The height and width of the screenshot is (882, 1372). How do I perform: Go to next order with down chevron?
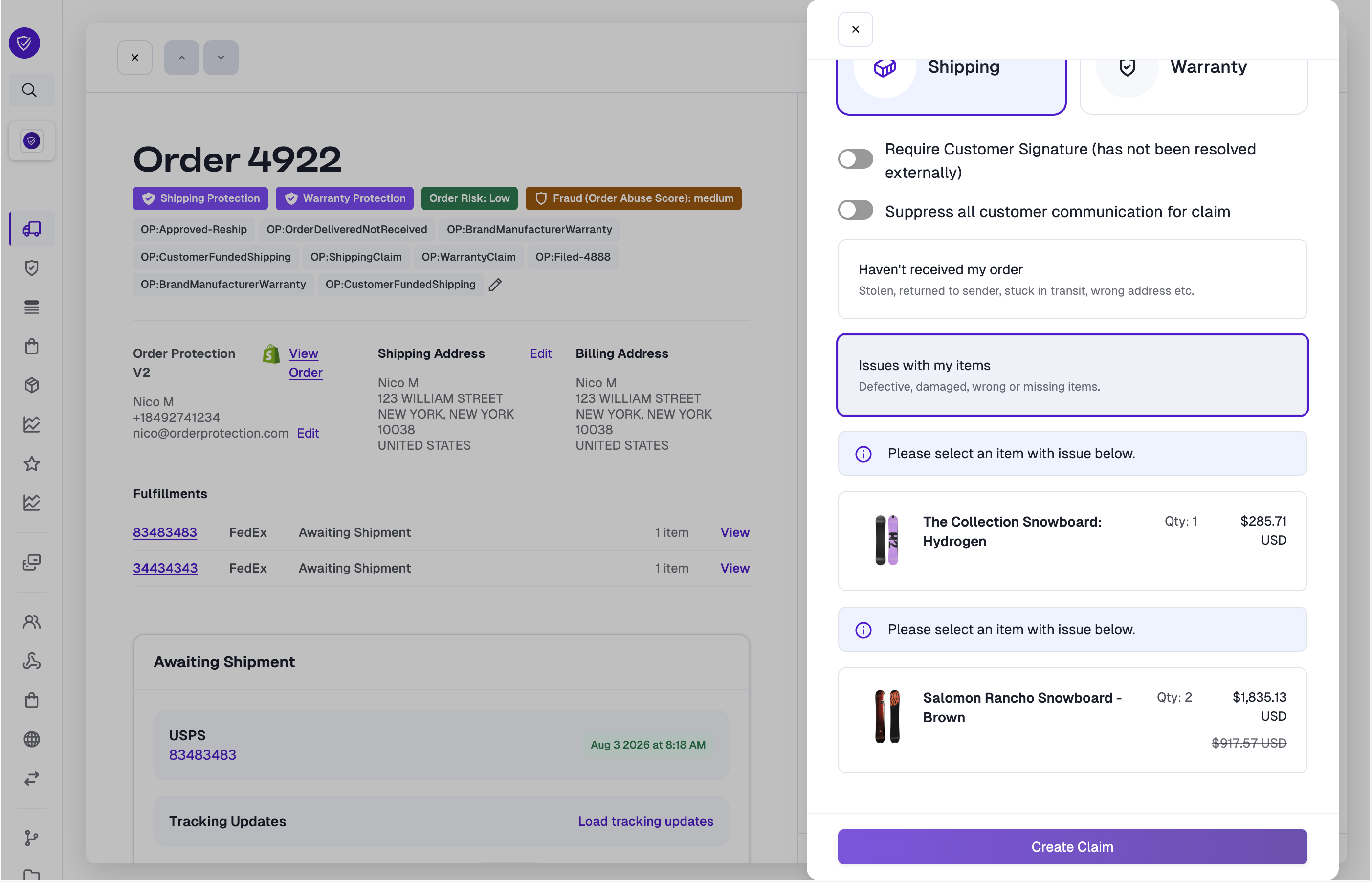point(221,57)
